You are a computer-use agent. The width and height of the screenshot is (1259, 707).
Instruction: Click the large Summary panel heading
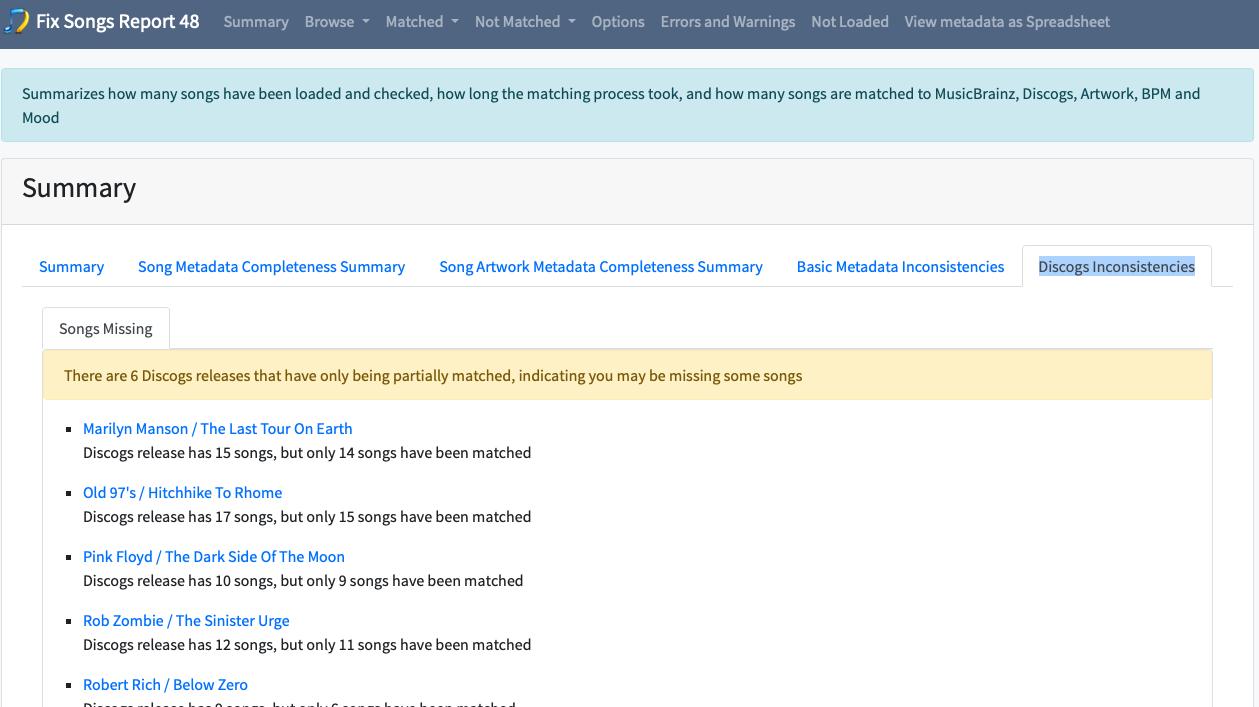coord(79,188)
